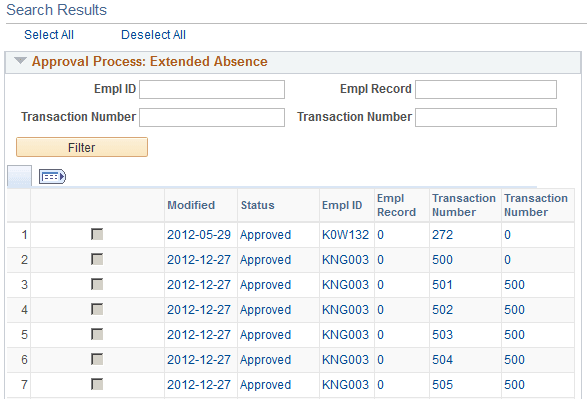587x399 pixels.
Task: Sort by the Status column header
Action: [258, 205]
